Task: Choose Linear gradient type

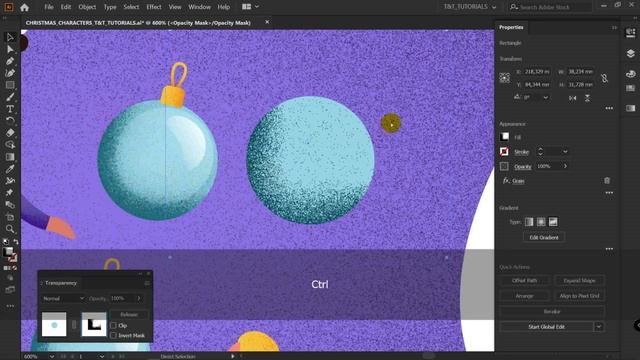Action: tap(529, 222)
